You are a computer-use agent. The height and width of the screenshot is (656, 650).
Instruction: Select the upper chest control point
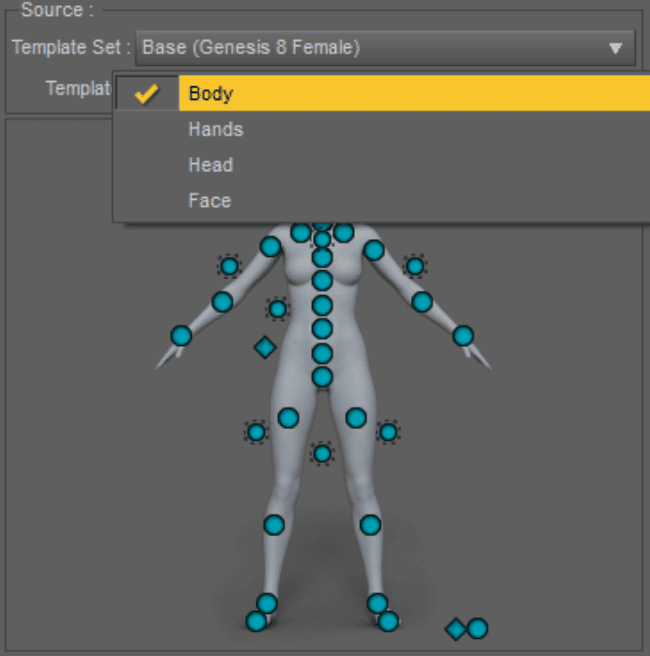pyautogui.click(x=322, y=257)
